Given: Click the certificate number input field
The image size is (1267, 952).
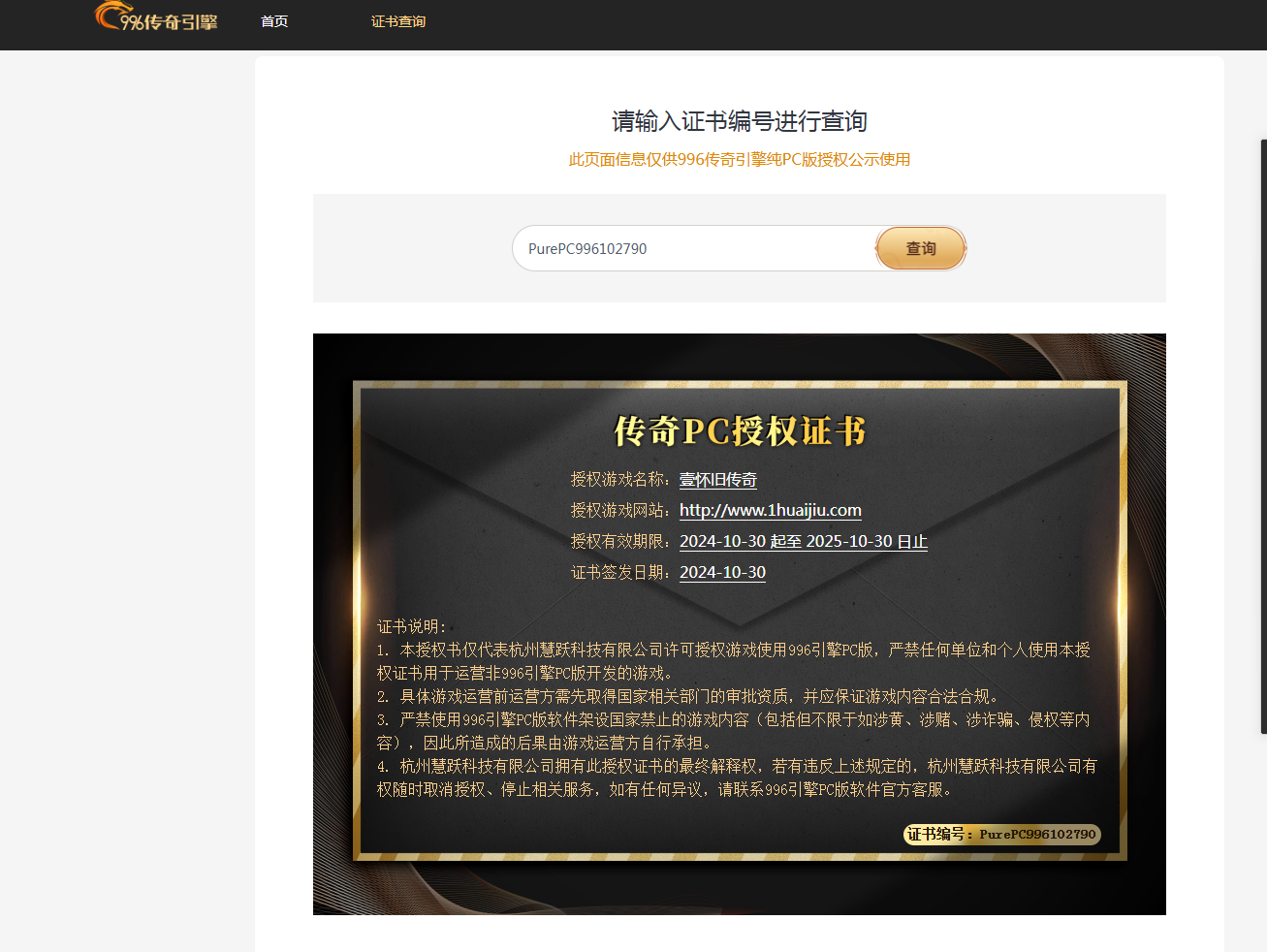Looking at the screenshot, I should (x=695, y=248).
